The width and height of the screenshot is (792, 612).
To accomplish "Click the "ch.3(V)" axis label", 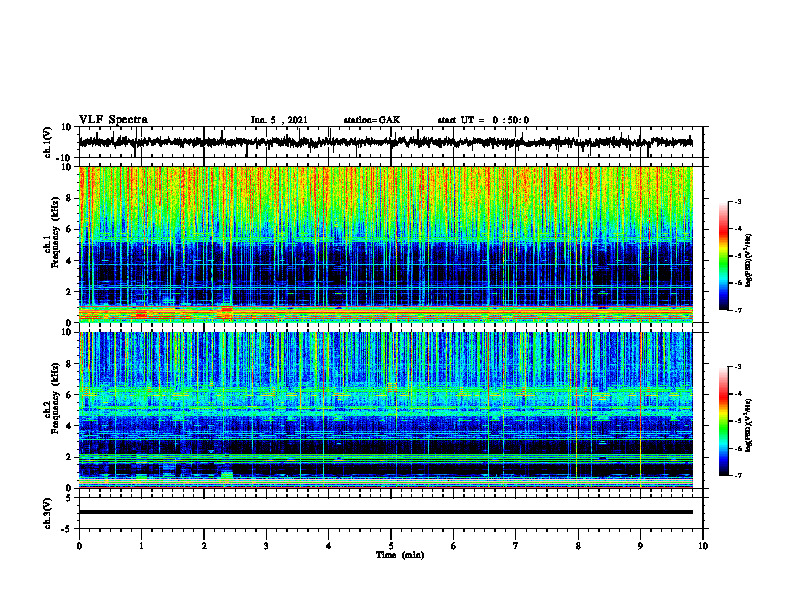I will coord(47,514).
